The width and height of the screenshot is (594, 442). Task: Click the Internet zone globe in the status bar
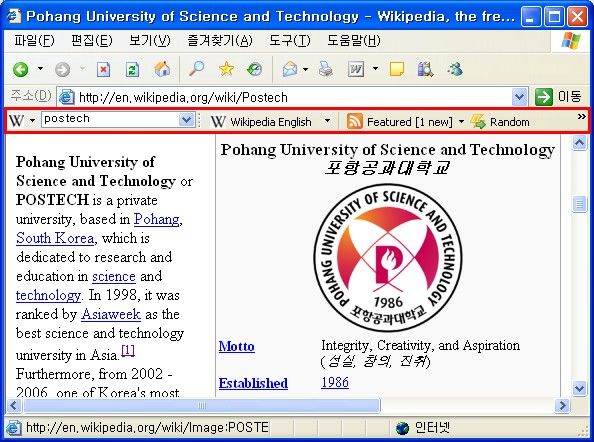402,428
